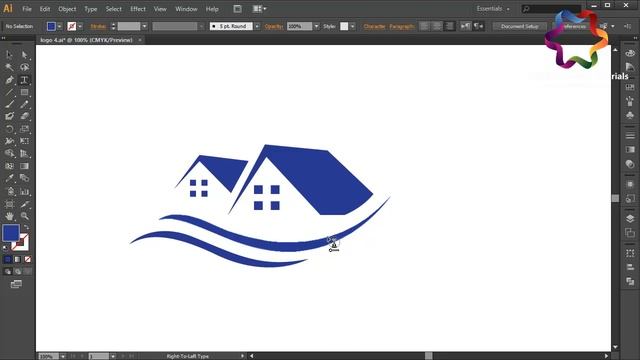Select the Magic Wand tool
This screenshot has height=360, width=640.
9,67
